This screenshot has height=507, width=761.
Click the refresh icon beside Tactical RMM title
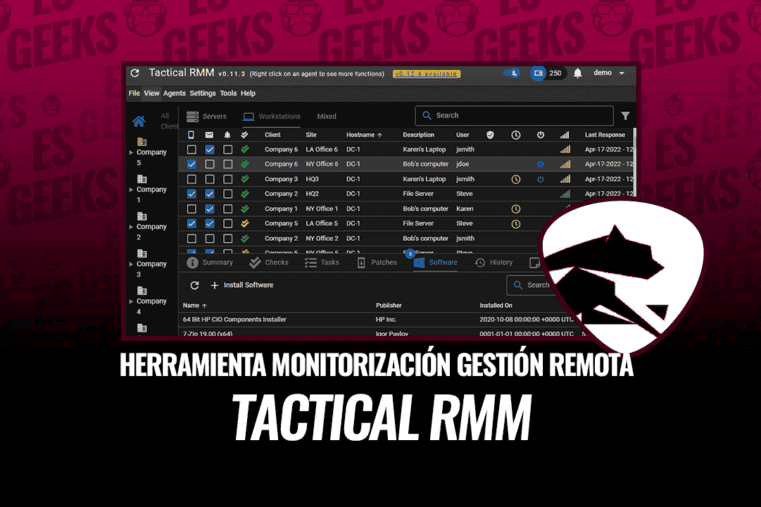[135, 73]
